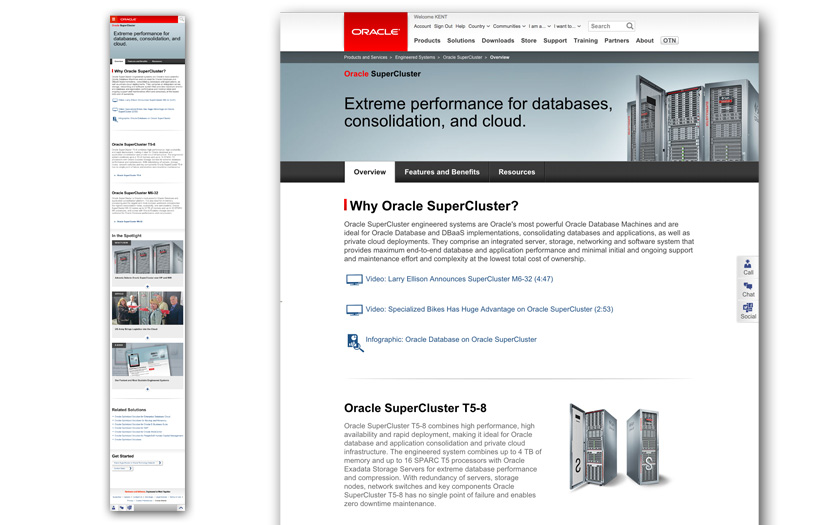
Task: Open the 'I want to...' dropdown
Action: click(567, 26)
